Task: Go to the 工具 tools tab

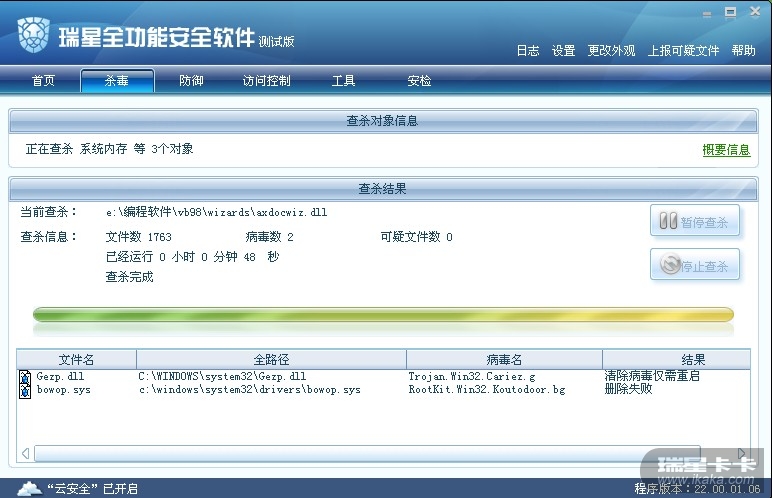Action: (x=343, y=81)
